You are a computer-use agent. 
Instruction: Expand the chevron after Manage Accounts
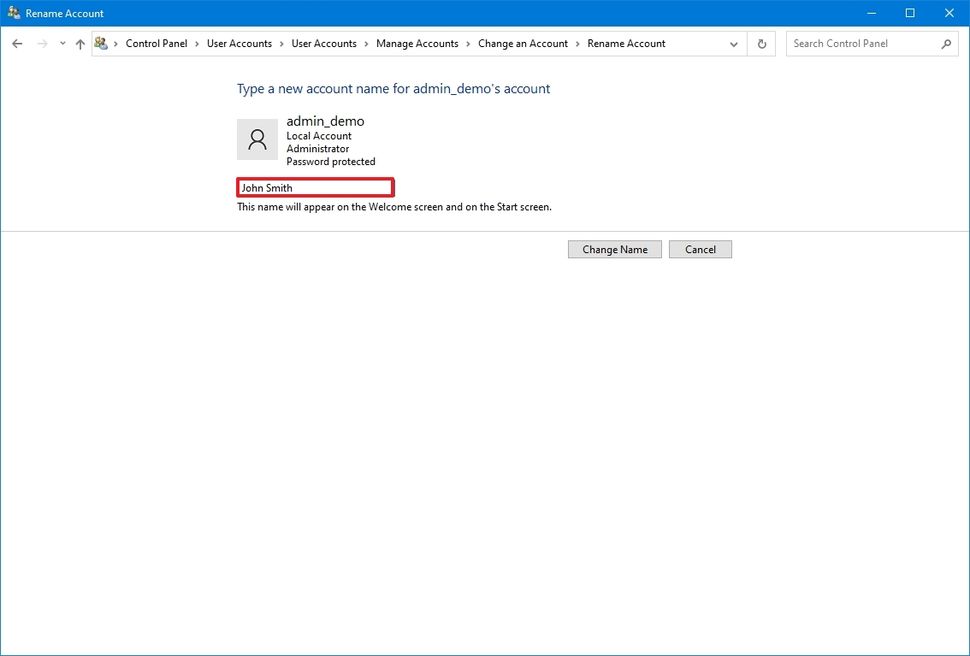(467, 43)
